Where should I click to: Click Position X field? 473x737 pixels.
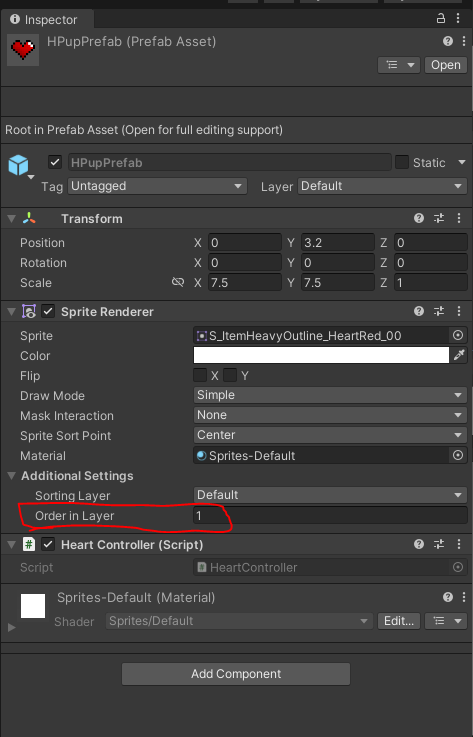(x=244, y=243)
